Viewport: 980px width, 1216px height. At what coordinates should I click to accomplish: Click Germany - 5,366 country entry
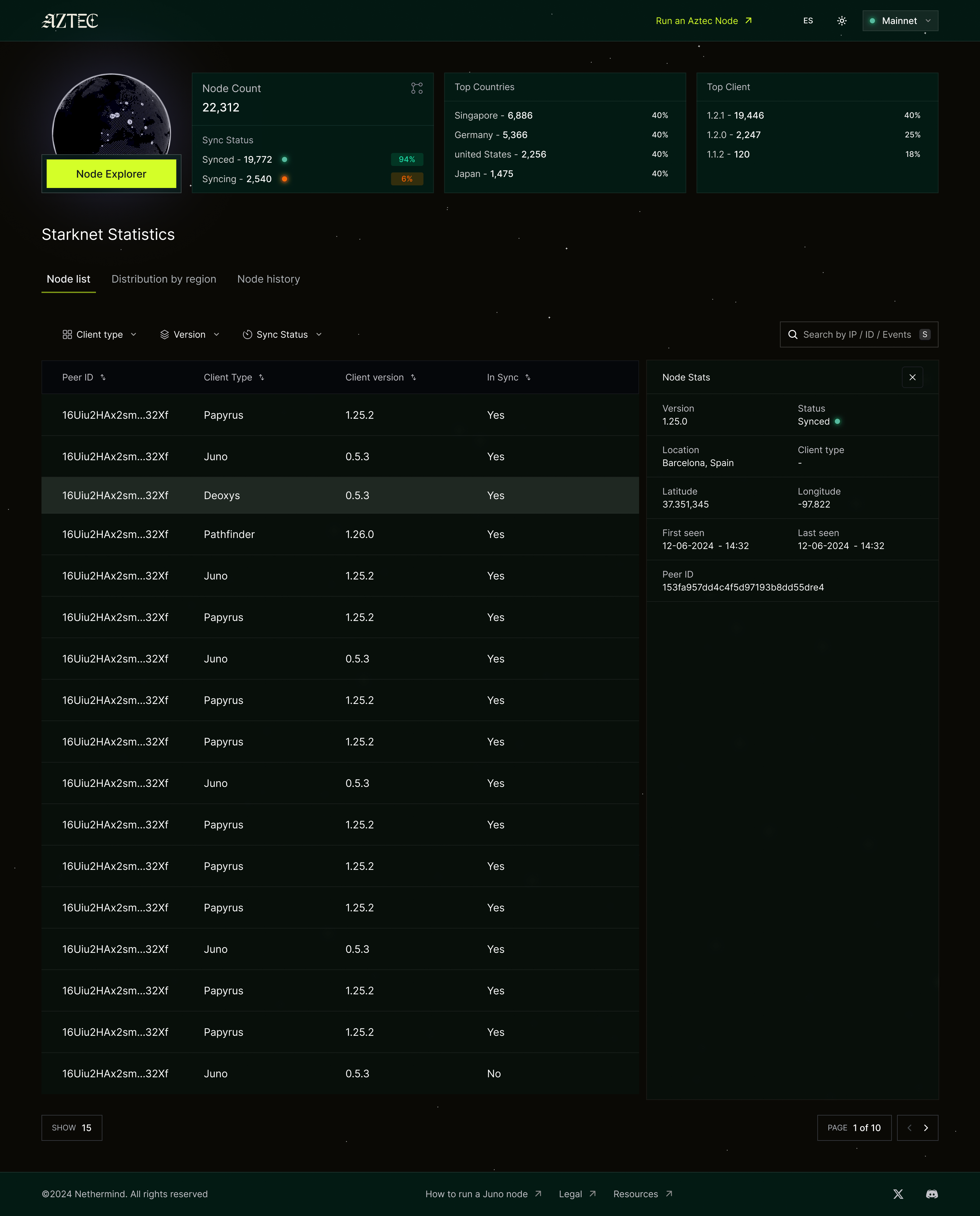pyautogui.click(x=491, y=135)
